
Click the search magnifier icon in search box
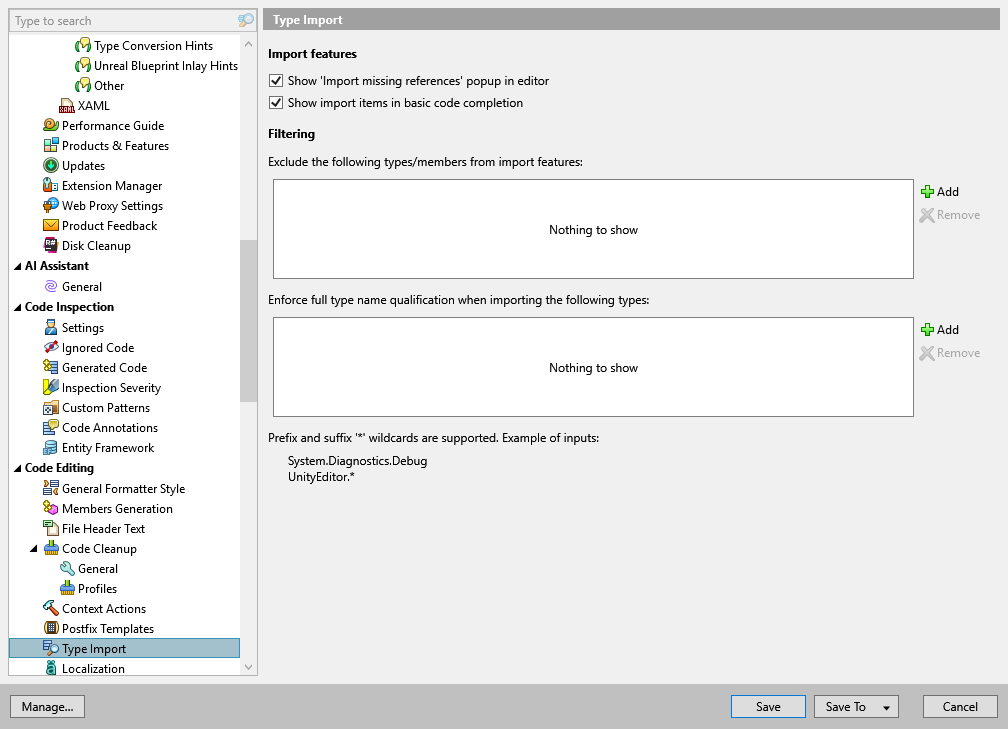click(246, 21)
